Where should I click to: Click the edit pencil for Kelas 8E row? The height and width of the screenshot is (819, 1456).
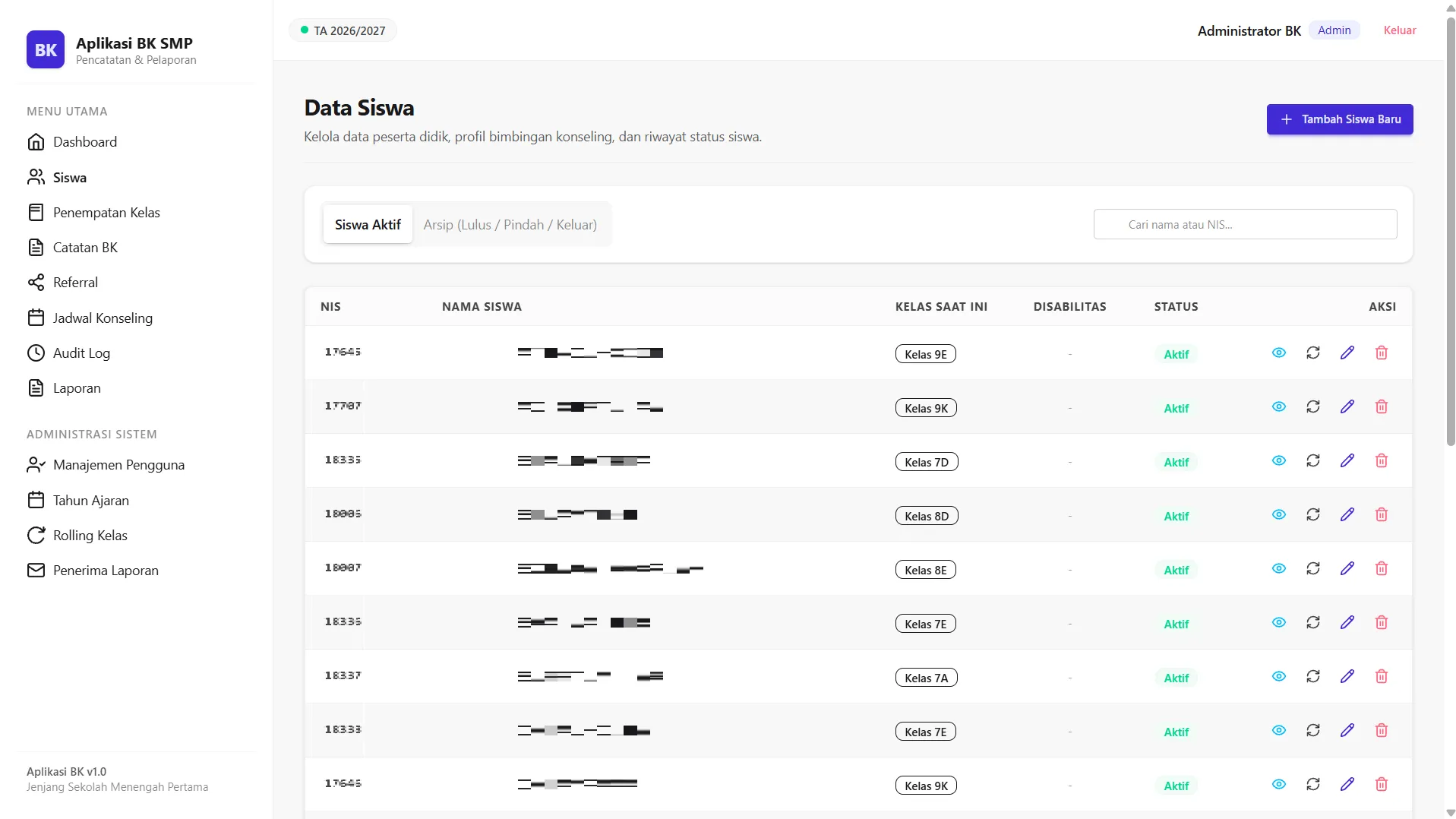pyautogui.click(x=1347, y=568)
